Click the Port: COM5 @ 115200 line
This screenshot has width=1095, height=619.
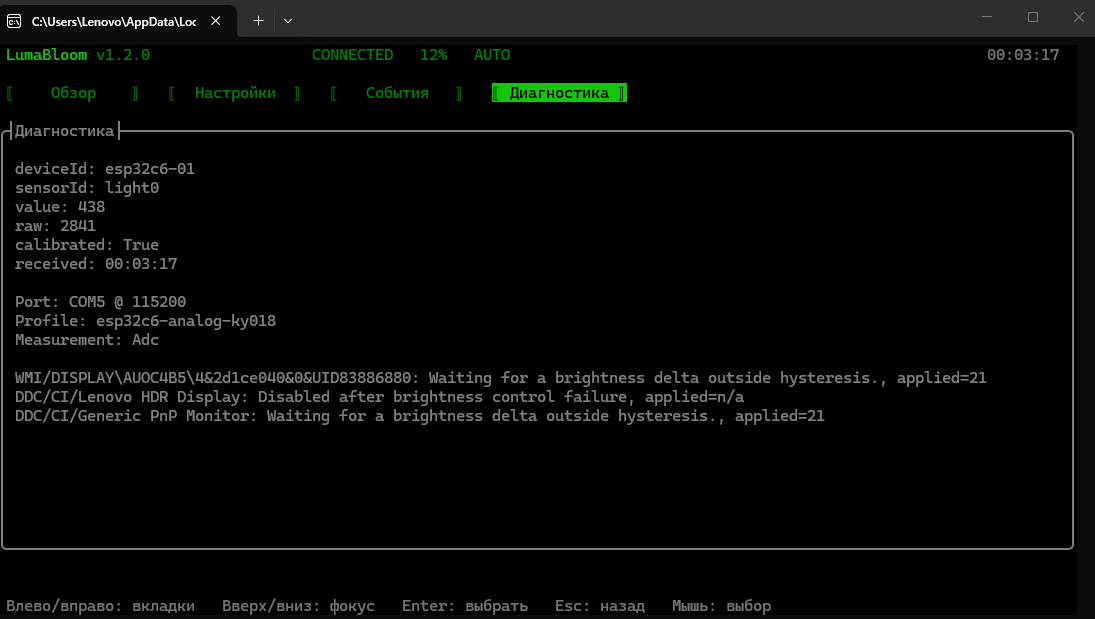pyautogui.click(x=101, y=302)
